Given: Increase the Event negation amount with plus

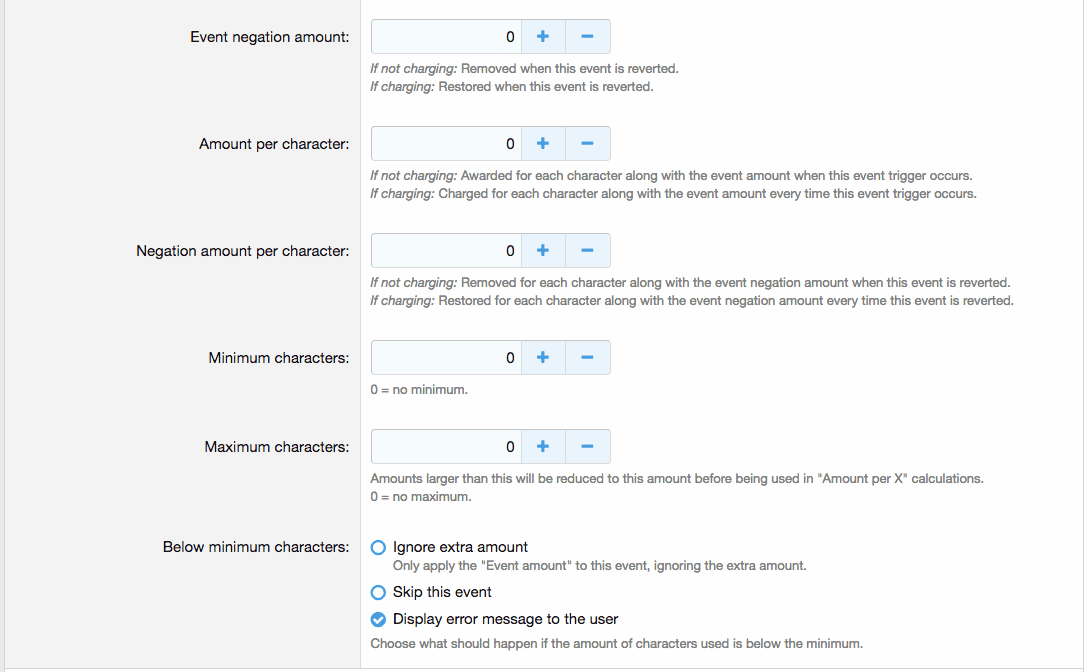Looking at the screenshot, I should tap(543, 37).
